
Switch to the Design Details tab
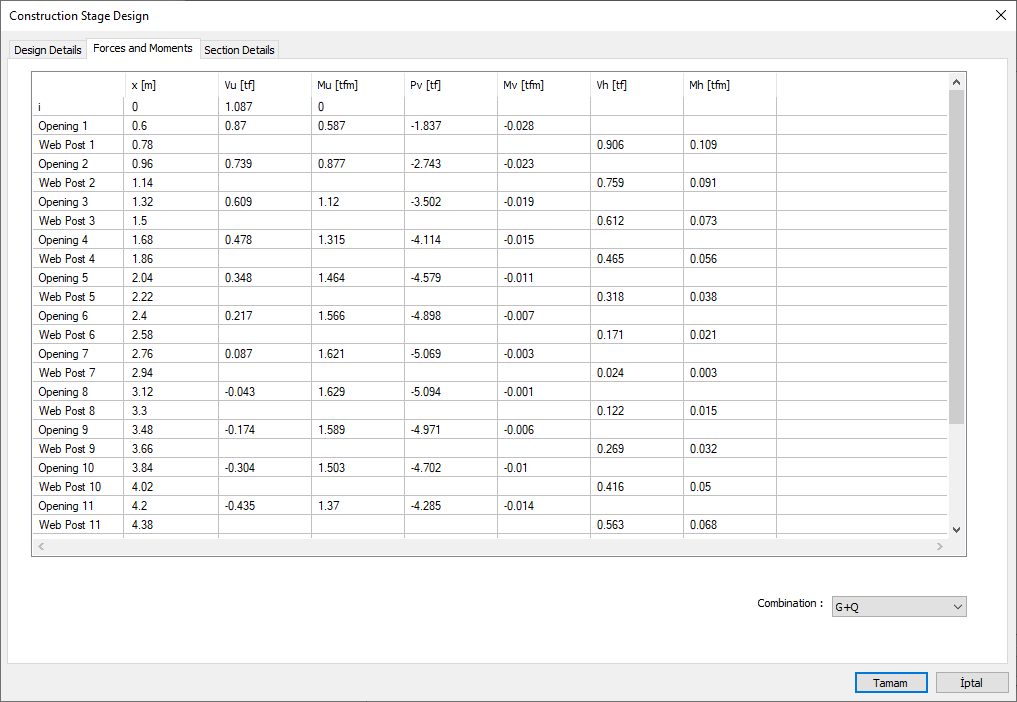[47, 50]
